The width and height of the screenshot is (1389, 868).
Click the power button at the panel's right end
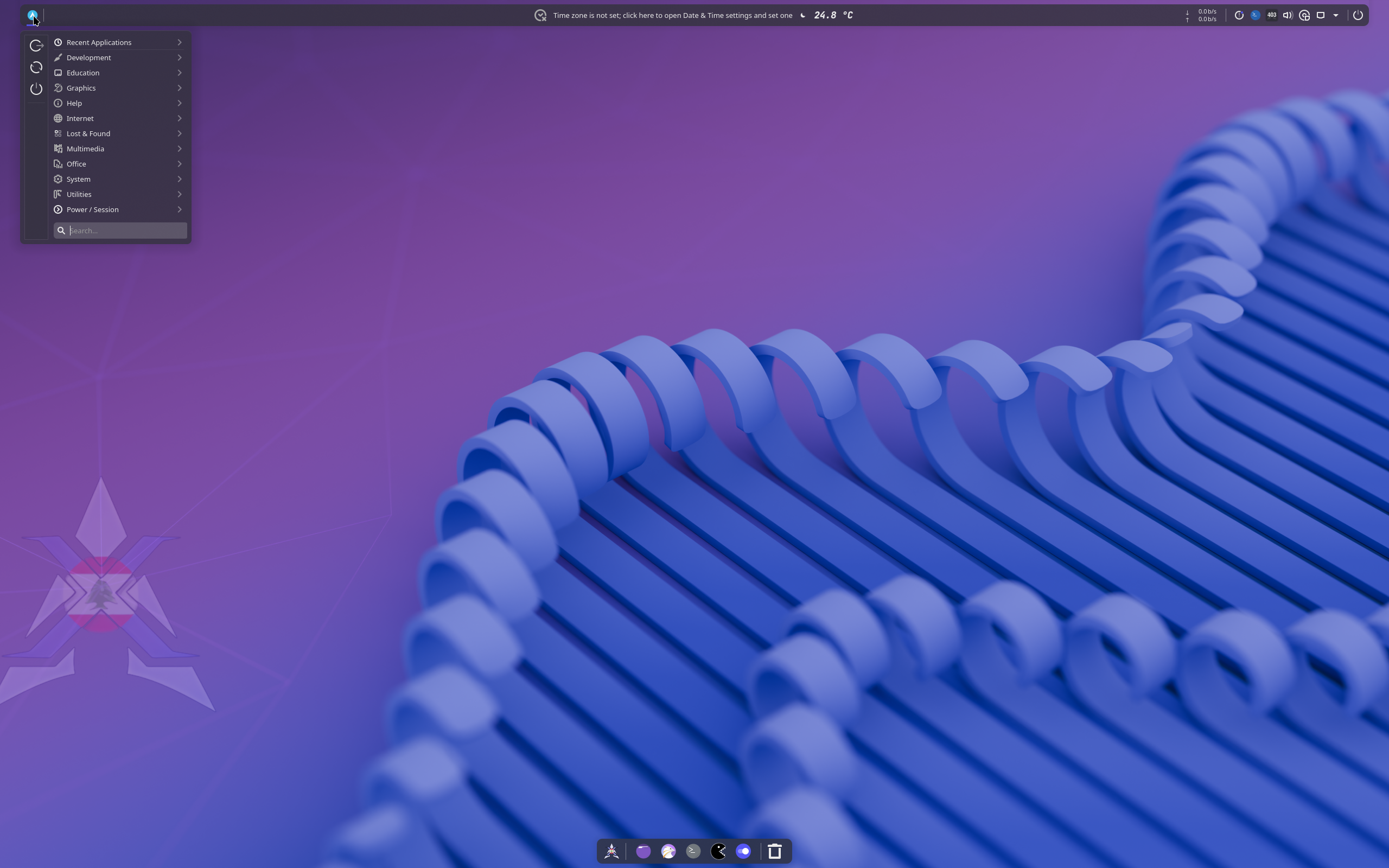(x=1358, y=16)
